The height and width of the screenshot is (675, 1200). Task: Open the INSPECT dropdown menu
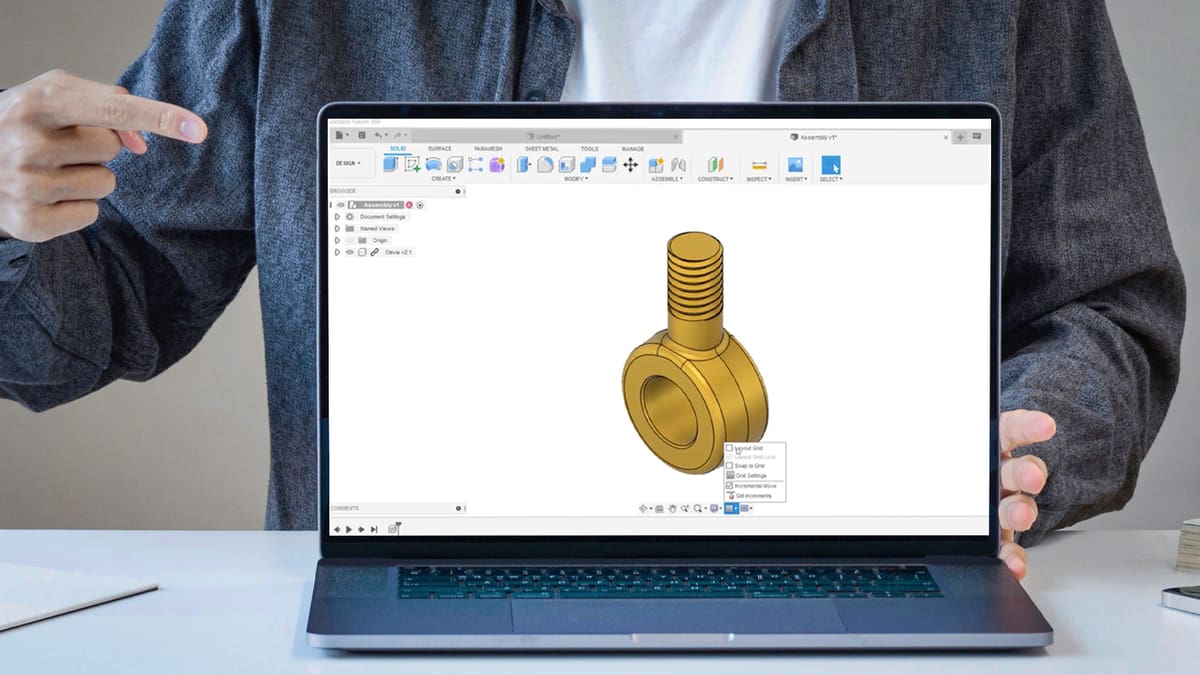point(759,179)
